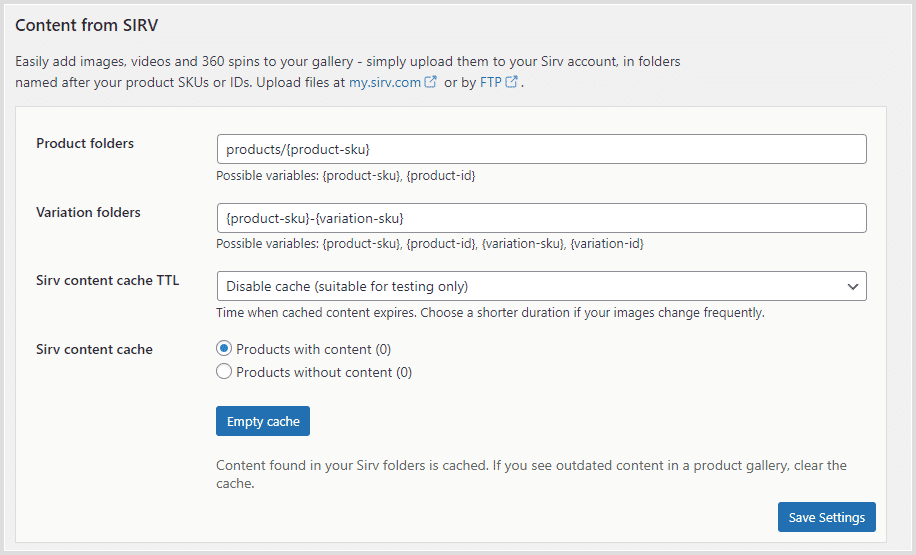Select Products with content radio button

pos(224,349)
